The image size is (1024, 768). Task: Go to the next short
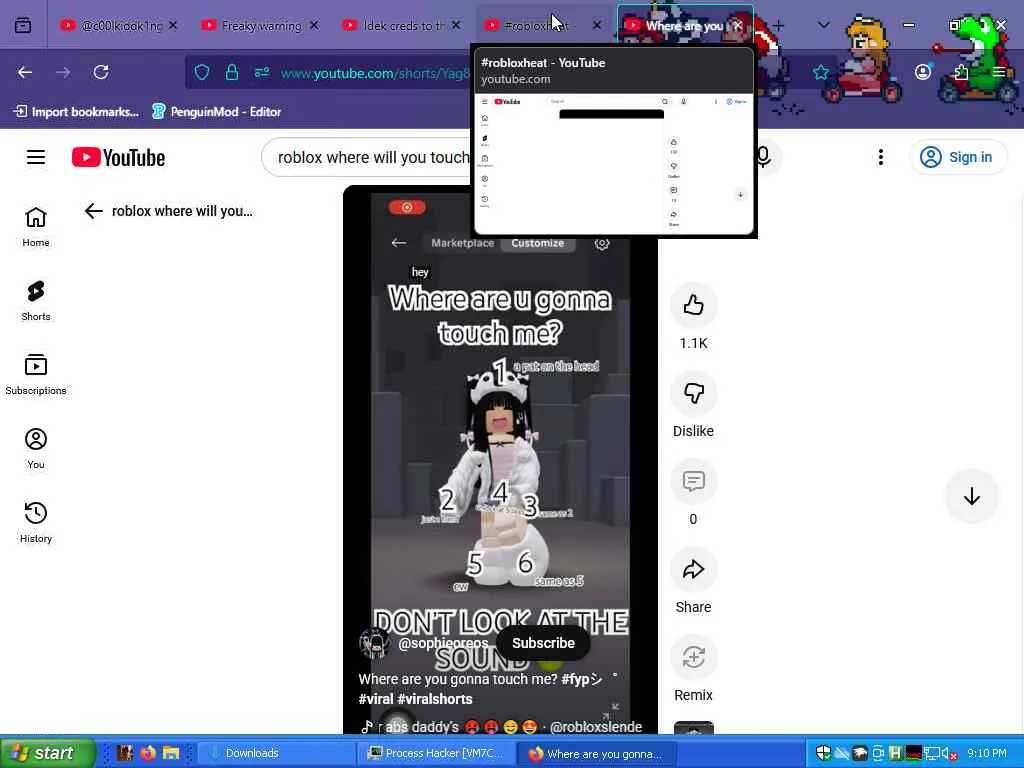pyautogui.click(x=972, y=496)
